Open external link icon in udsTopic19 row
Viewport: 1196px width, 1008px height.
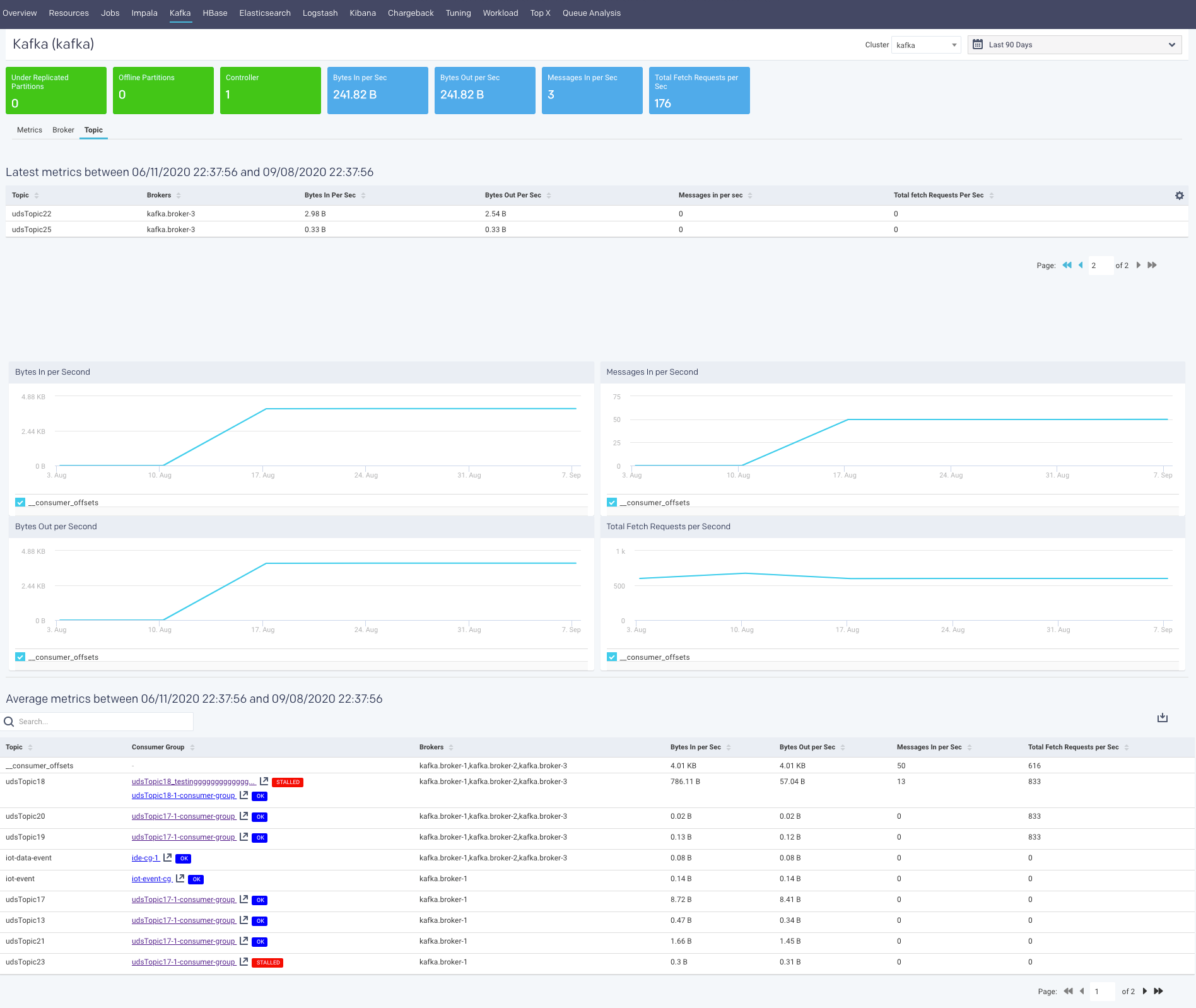tap(244, 836)
